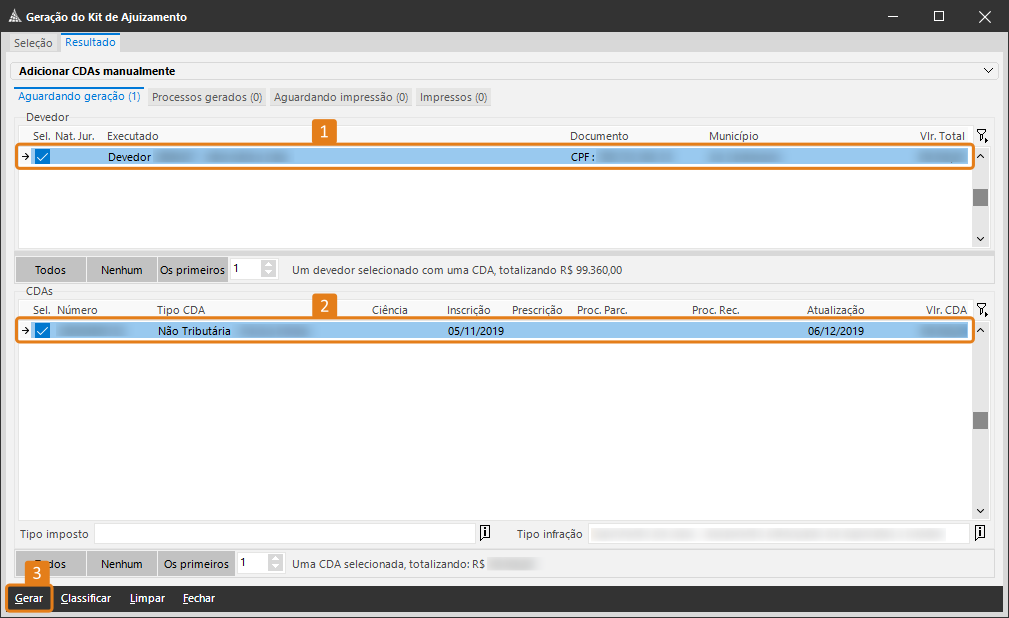Maximize the Geração do Kit window

click(939, 17)
